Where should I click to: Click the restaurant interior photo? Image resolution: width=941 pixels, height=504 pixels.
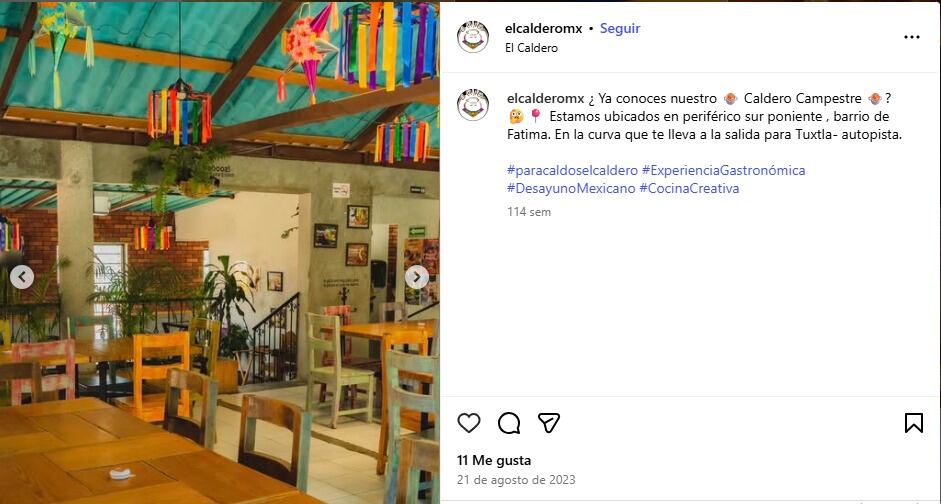[x=220, y=252]
